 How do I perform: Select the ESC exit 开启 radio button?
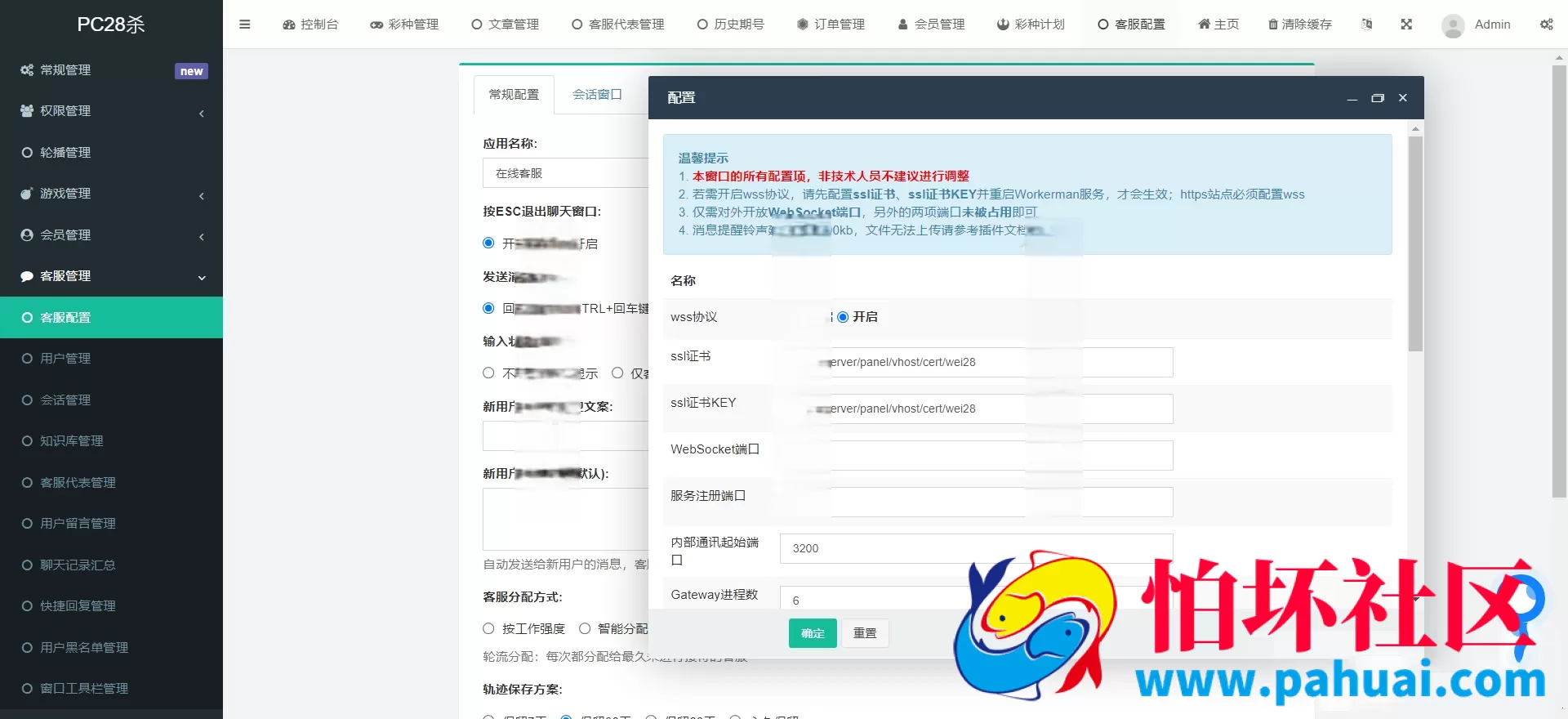[x=488, y=243]
